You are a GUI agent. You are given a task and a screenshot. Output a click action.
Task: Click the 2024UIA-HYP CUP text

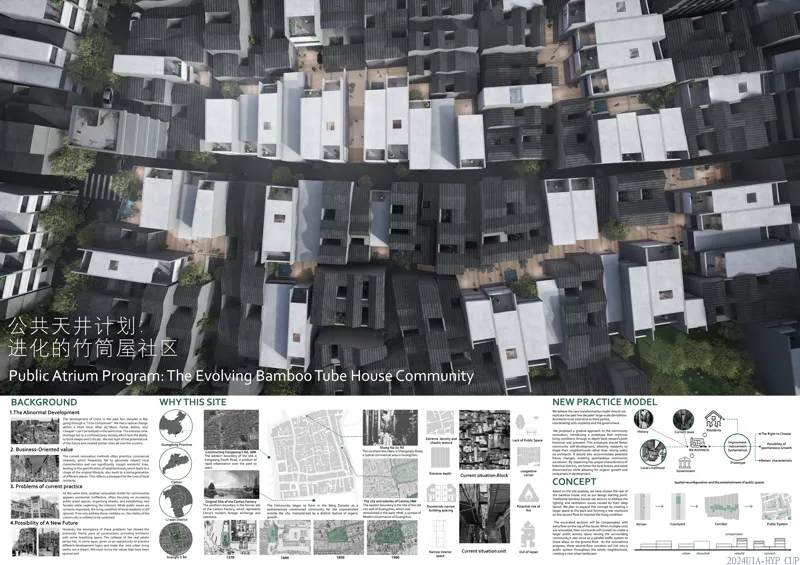[x=763, y=560]
